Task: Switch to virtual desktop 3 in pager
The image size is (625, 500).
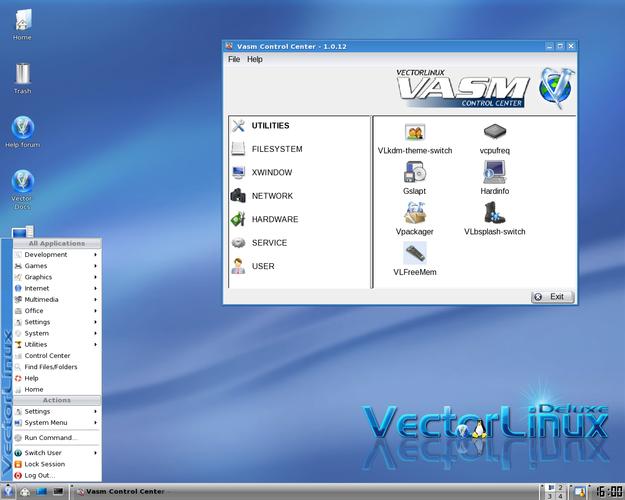Action: (550, 496)
